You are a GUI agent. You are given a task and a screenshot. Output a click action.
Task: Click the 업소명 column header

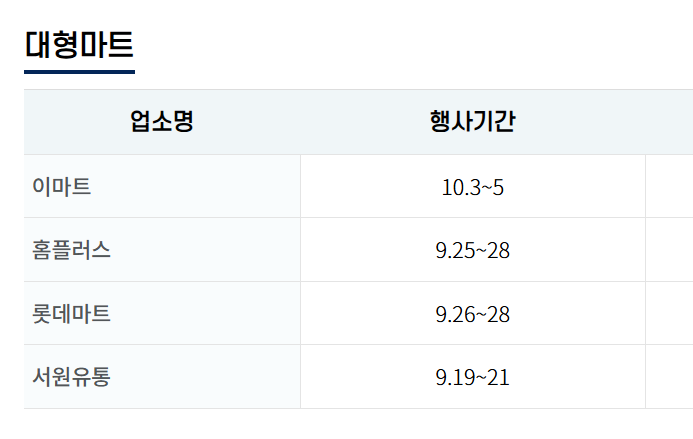(161, 122)
